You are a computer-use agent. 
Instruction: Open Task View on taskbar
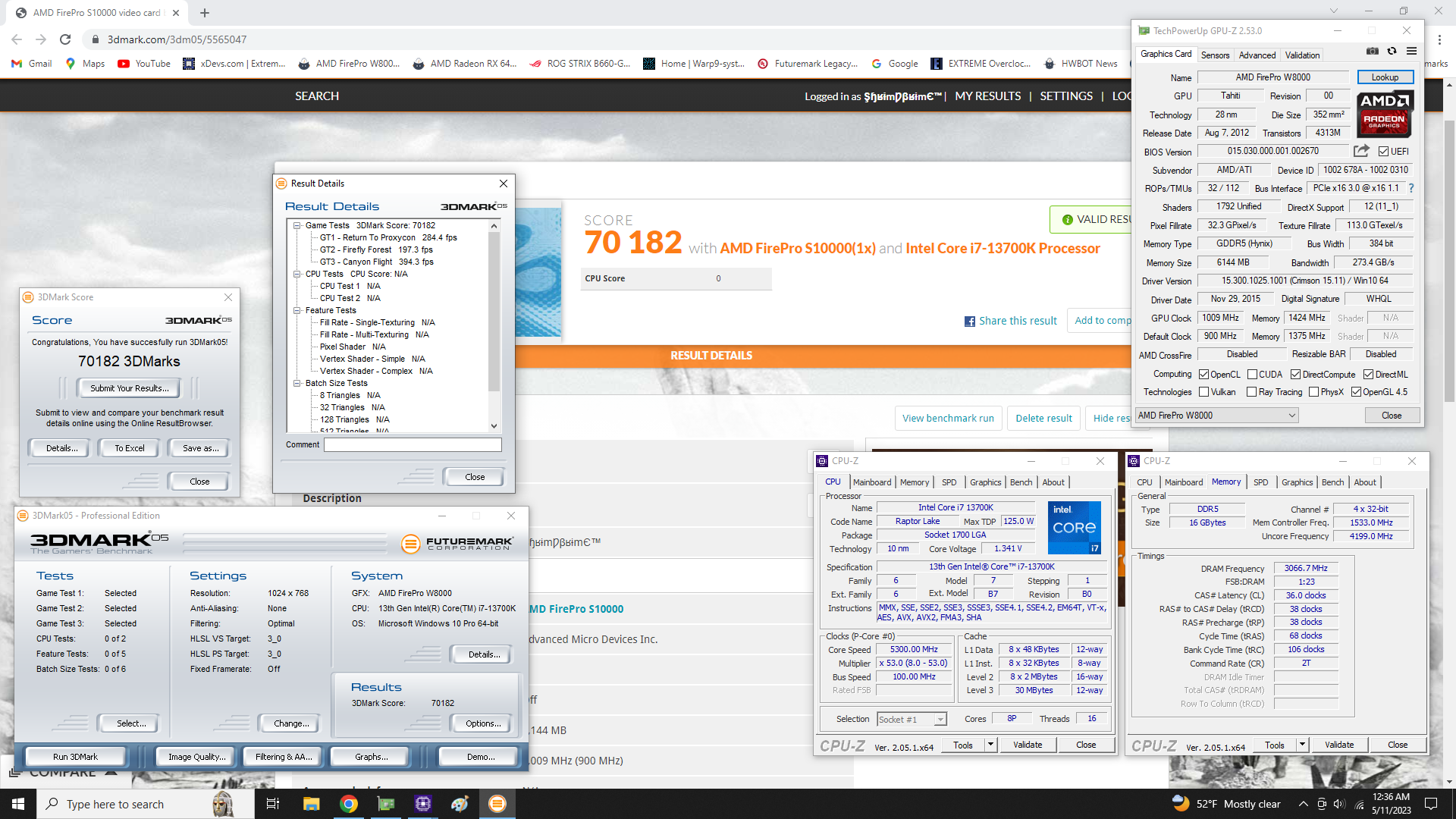(273, 804)
